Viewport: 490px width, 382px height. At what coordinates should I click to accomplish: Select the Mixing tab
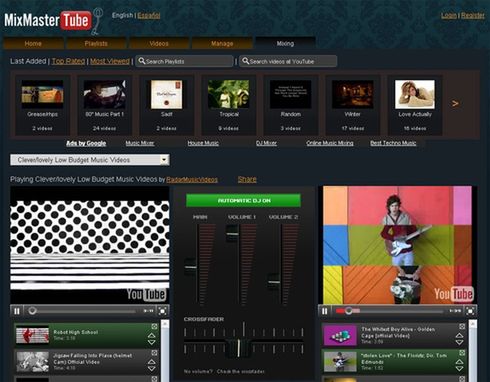point(285,43)
